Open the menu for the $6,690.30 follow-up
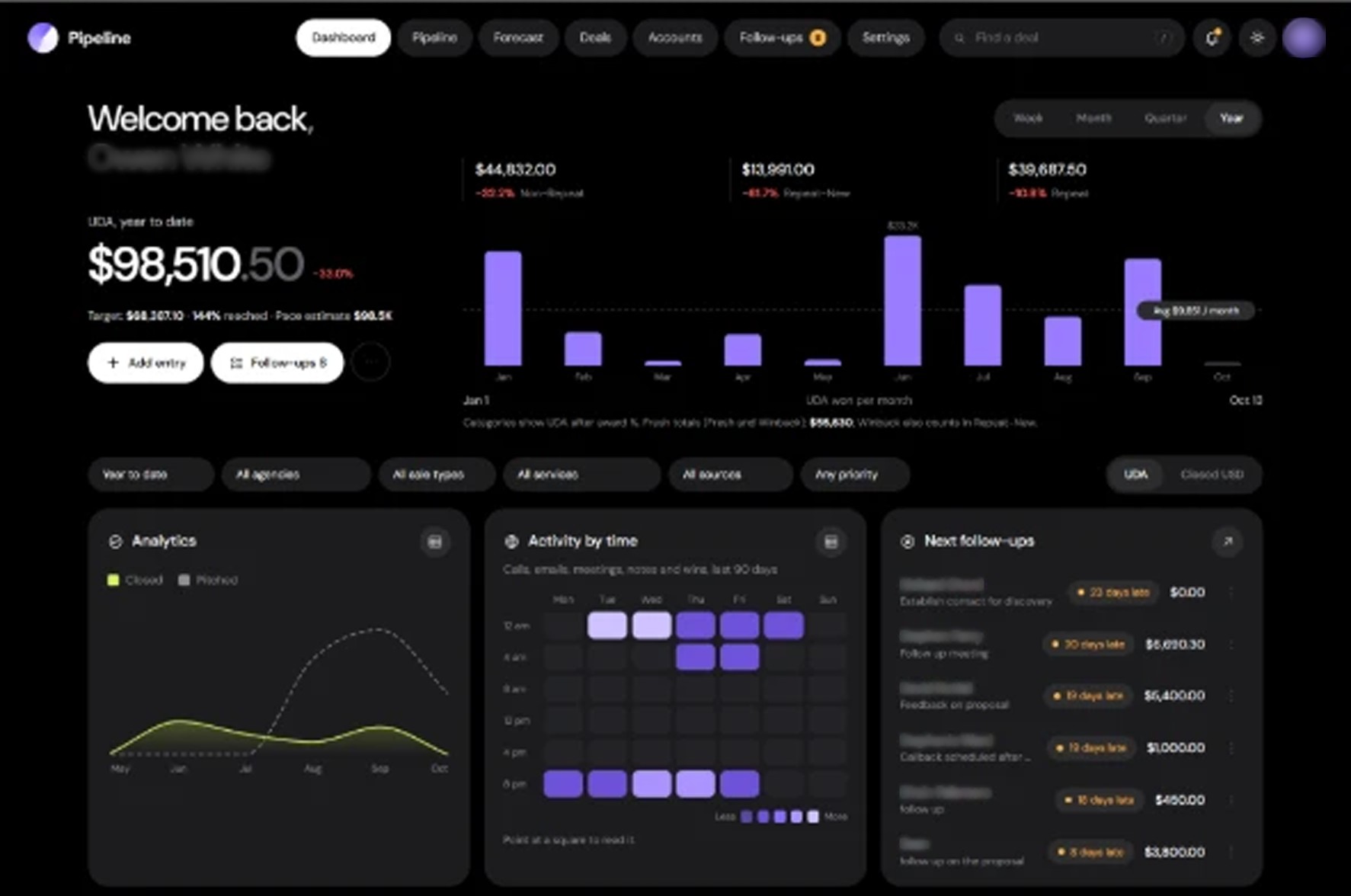The height and width of the screenshot is (896, 1351). [x=1231, y=645]
